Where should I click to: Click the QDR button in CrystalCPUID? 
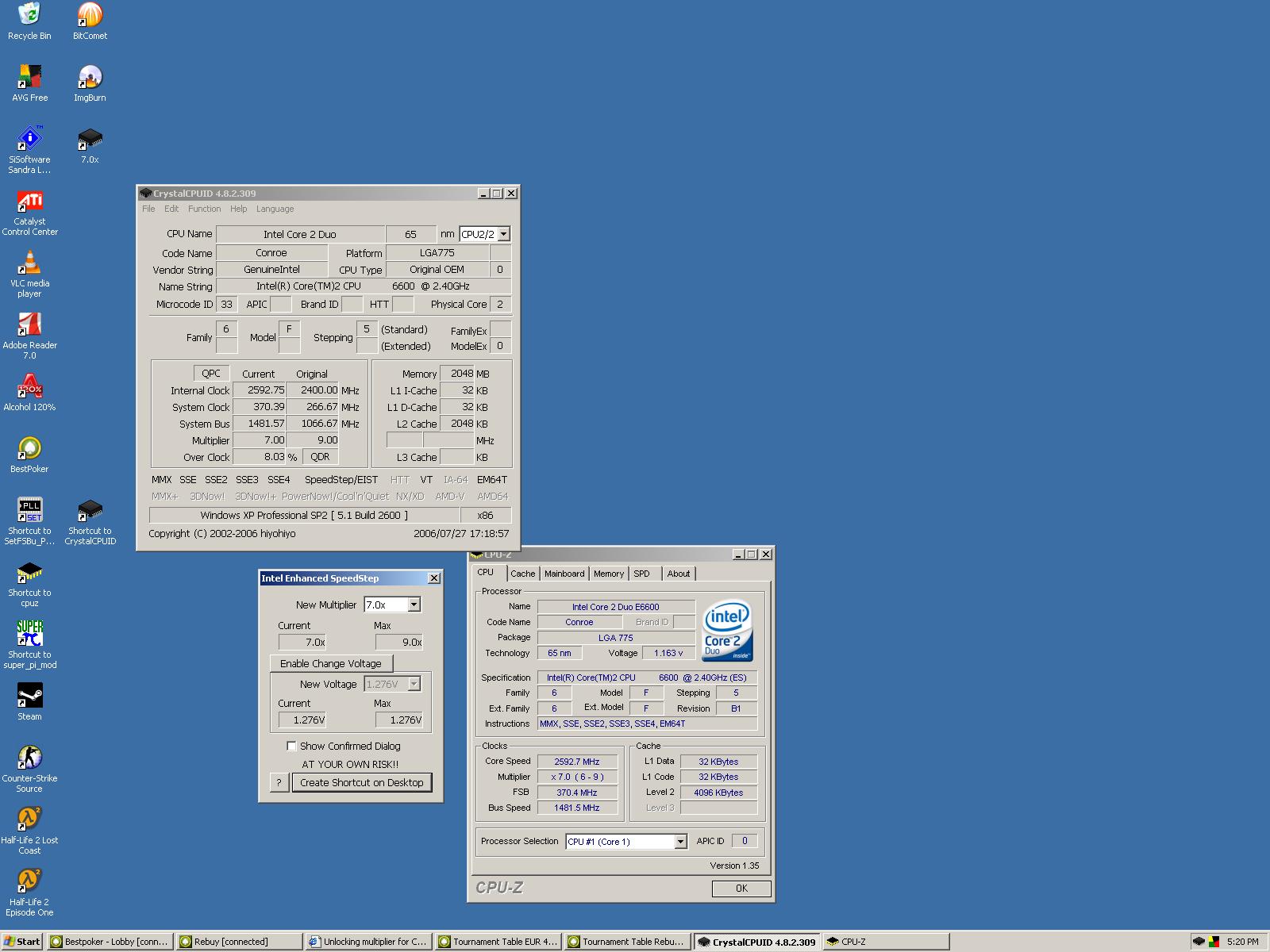click(320, 457)
